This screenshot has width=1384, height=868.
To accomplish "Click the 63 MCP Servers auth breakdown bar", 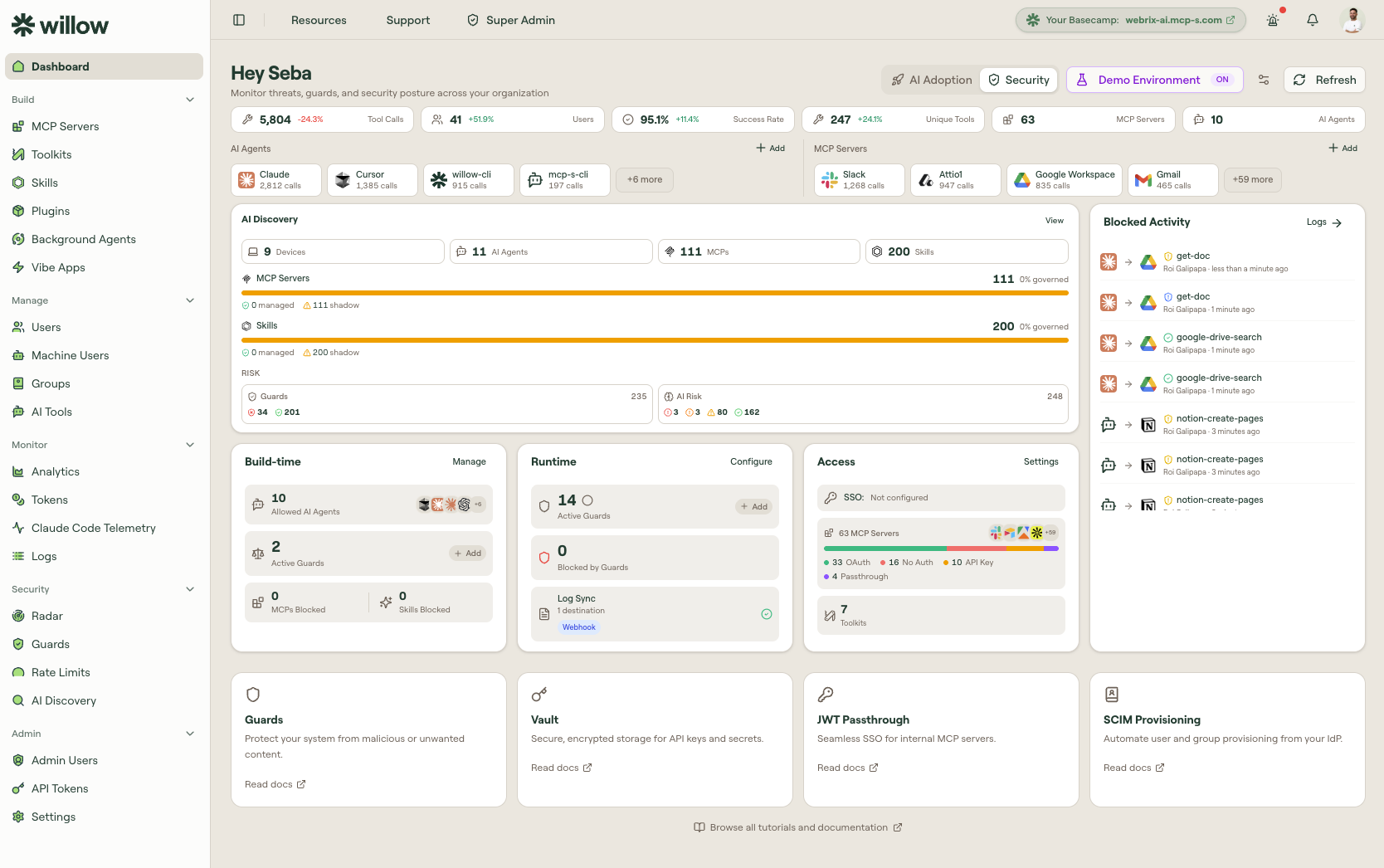I will pyautogui.click(x=941, y=549).
